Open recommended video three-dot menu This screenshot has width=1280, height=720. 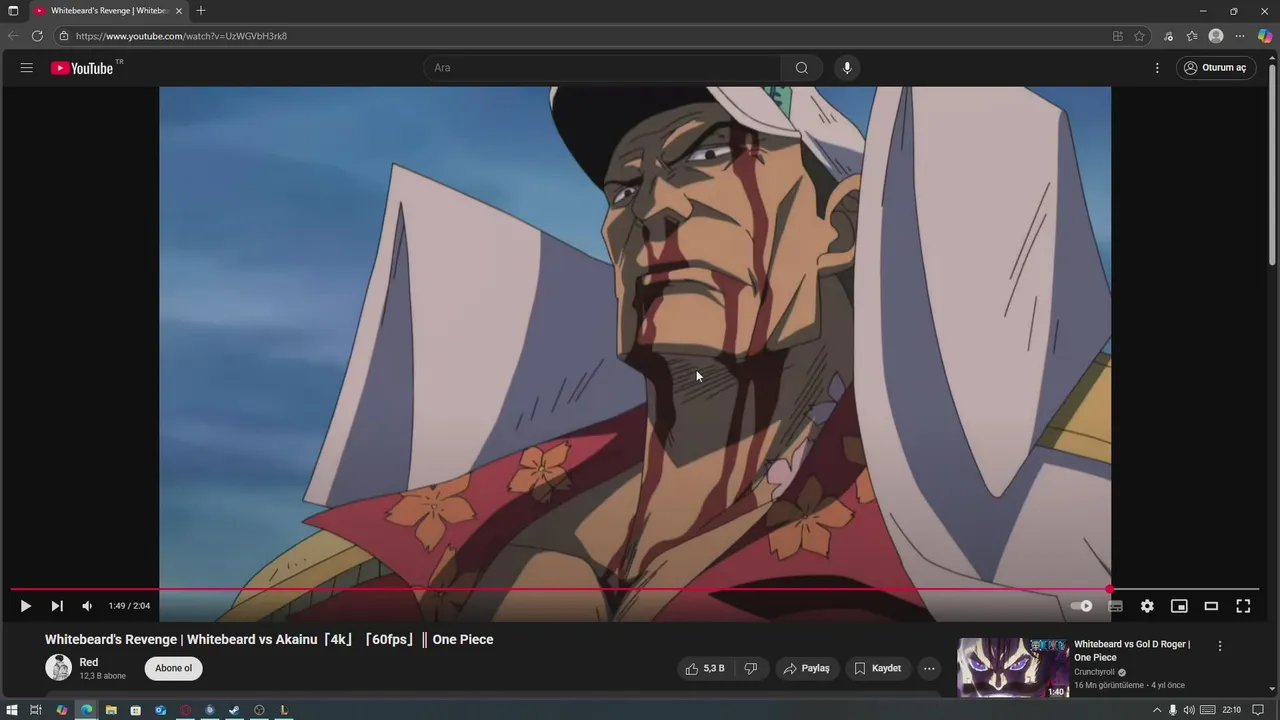(1220, 646)
